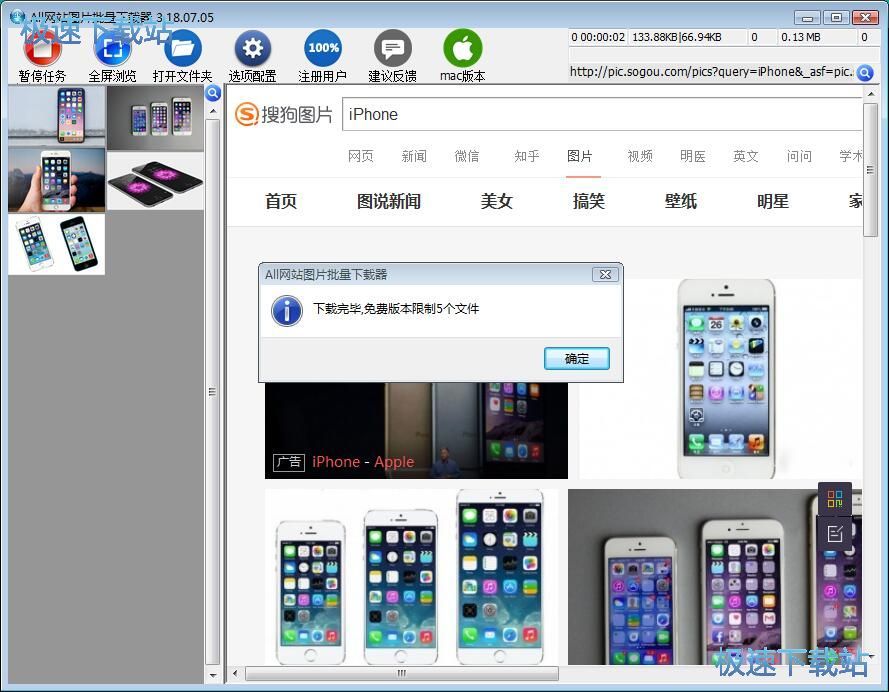This screenshot has width=889, height=692.
Task: Open the 英文 tab
Action: click(x=746, y=156)
